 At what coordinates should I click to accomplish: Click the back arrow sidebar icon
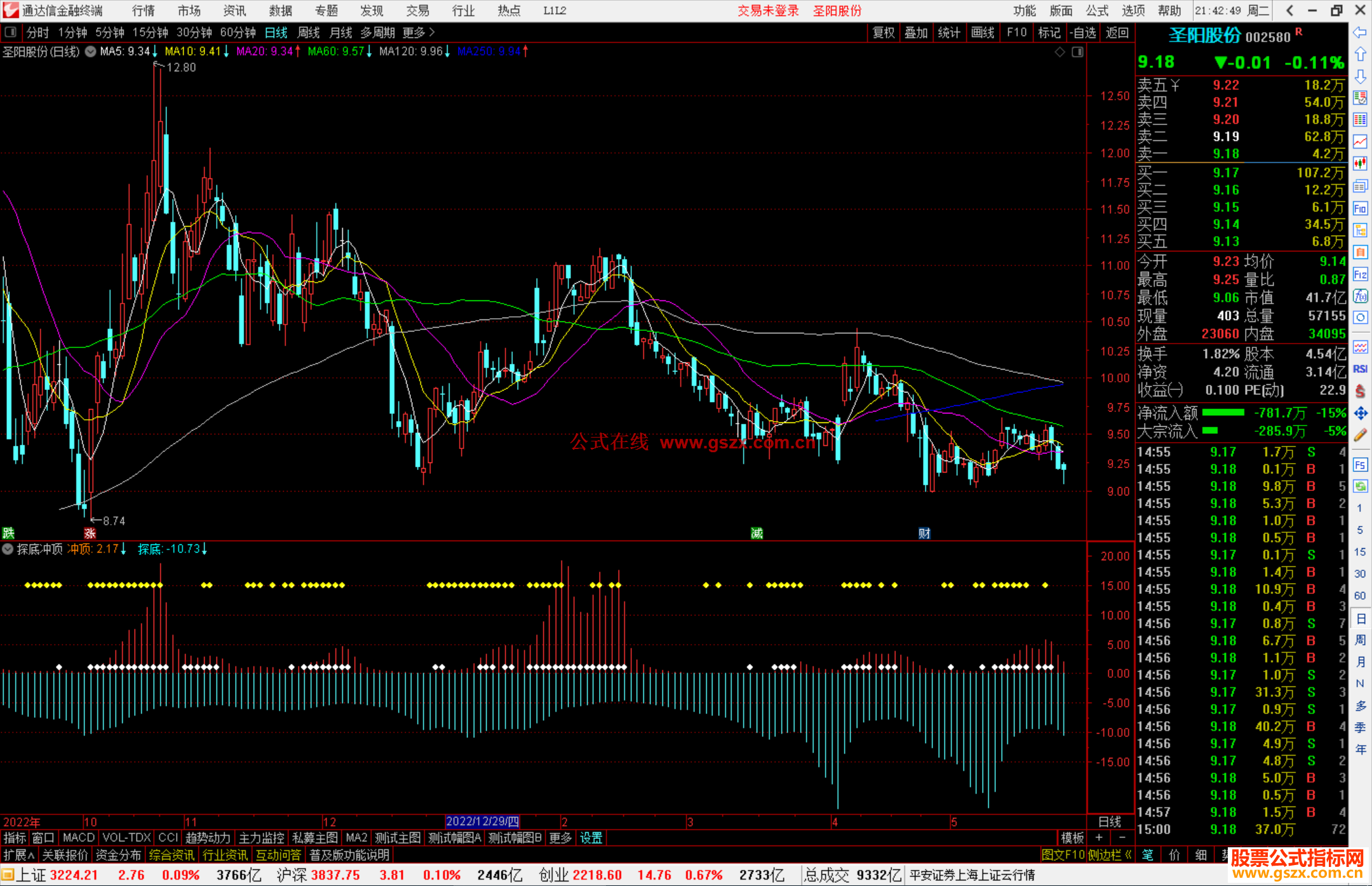pos(1360,32)
